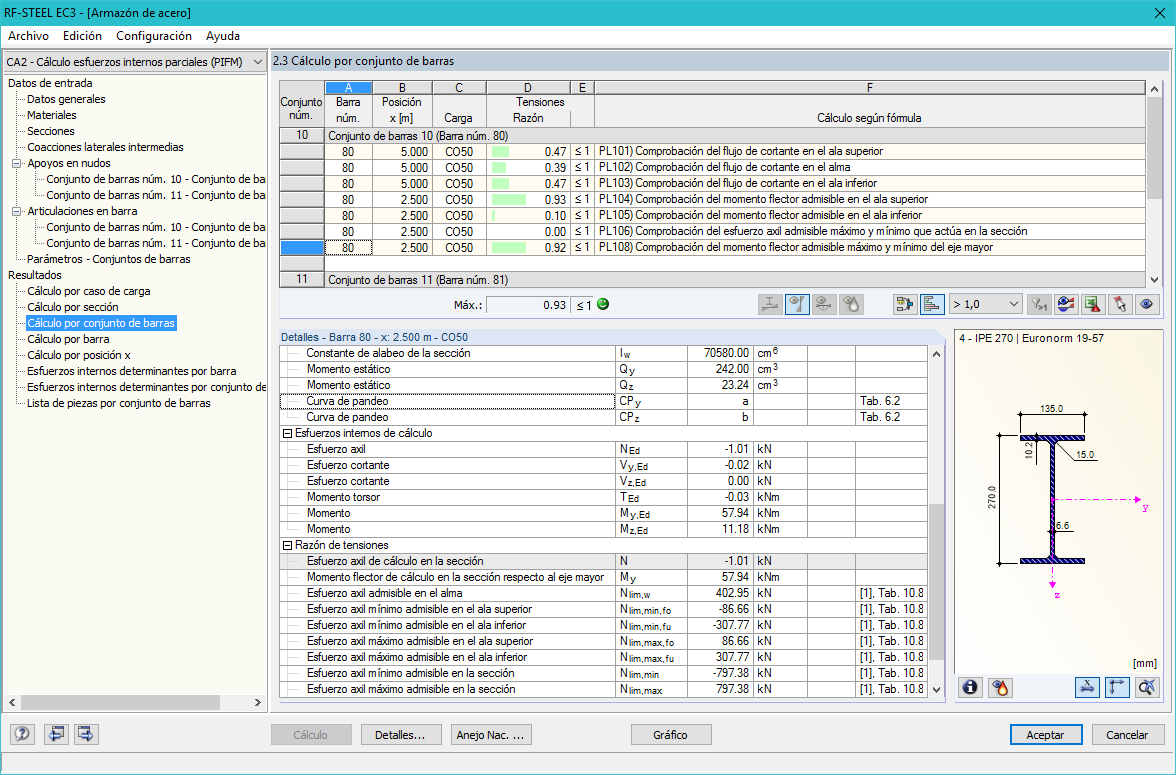Viewport: 1176px width, 775px height.
Task: Click the 'Anejo Nac. ...' button
Action: [491, 735]
